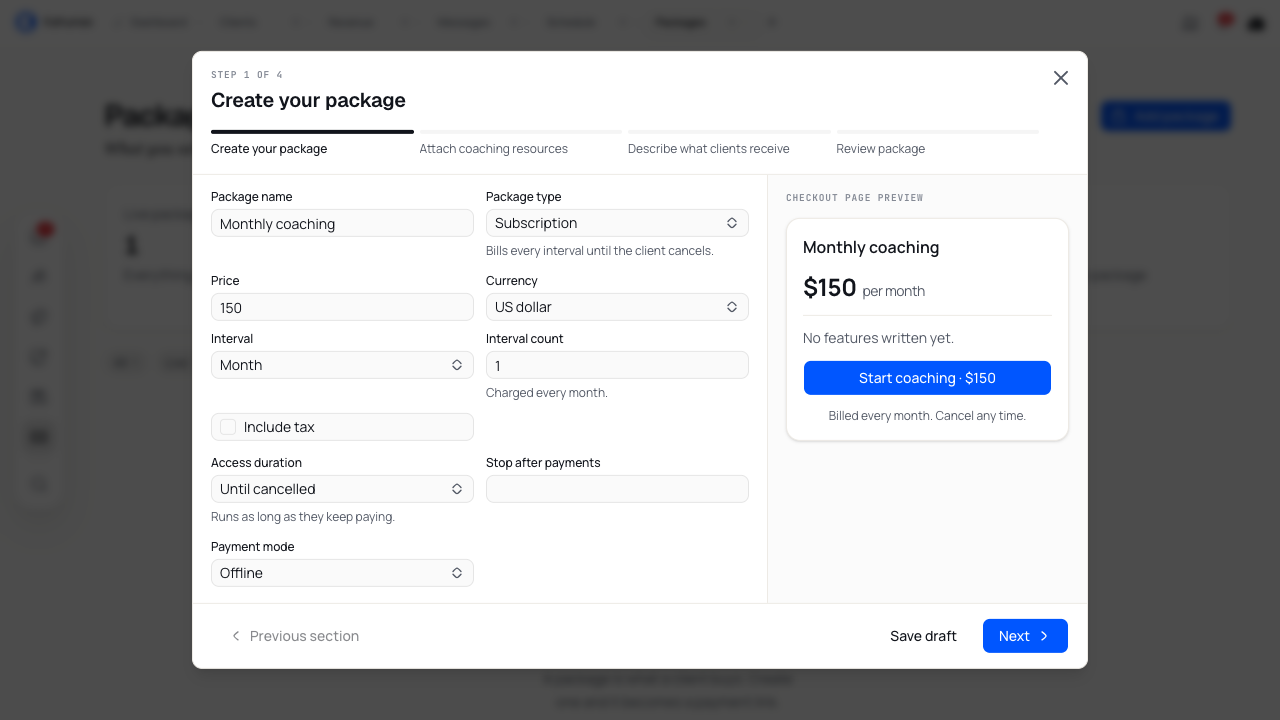Open the Interval dropdown set to Month
1280x720 pixels.
(x=342, y=365)
